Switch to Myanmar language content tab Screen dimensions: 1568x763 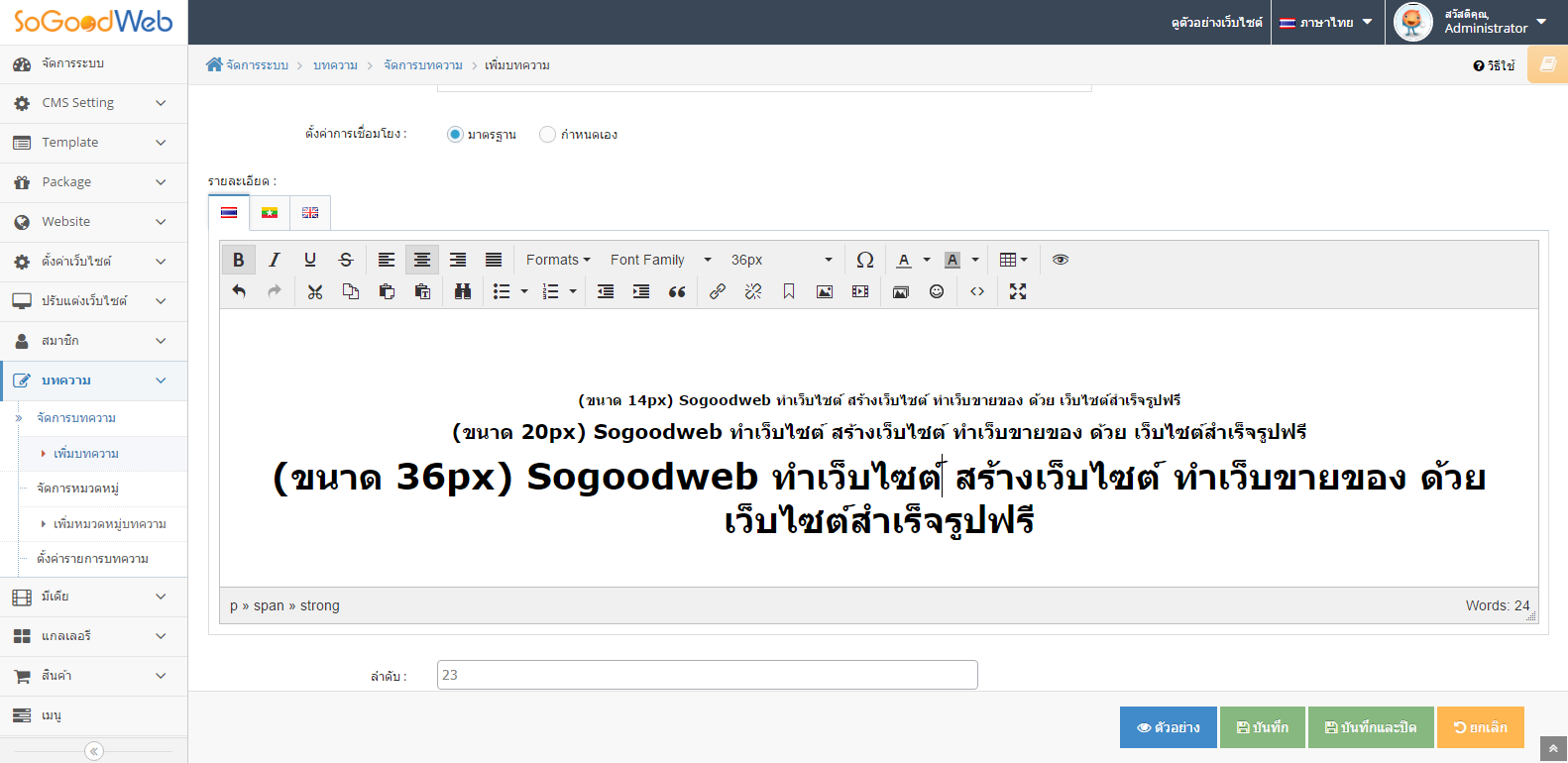(270, 212)
